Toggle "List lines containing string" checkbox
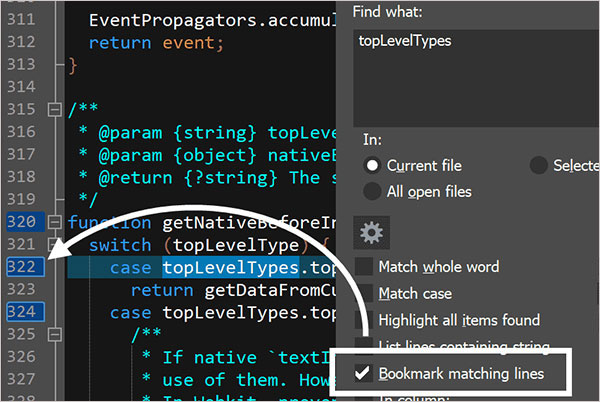The height and width of the screenshot is (402, 600). (x=364, y=347)
